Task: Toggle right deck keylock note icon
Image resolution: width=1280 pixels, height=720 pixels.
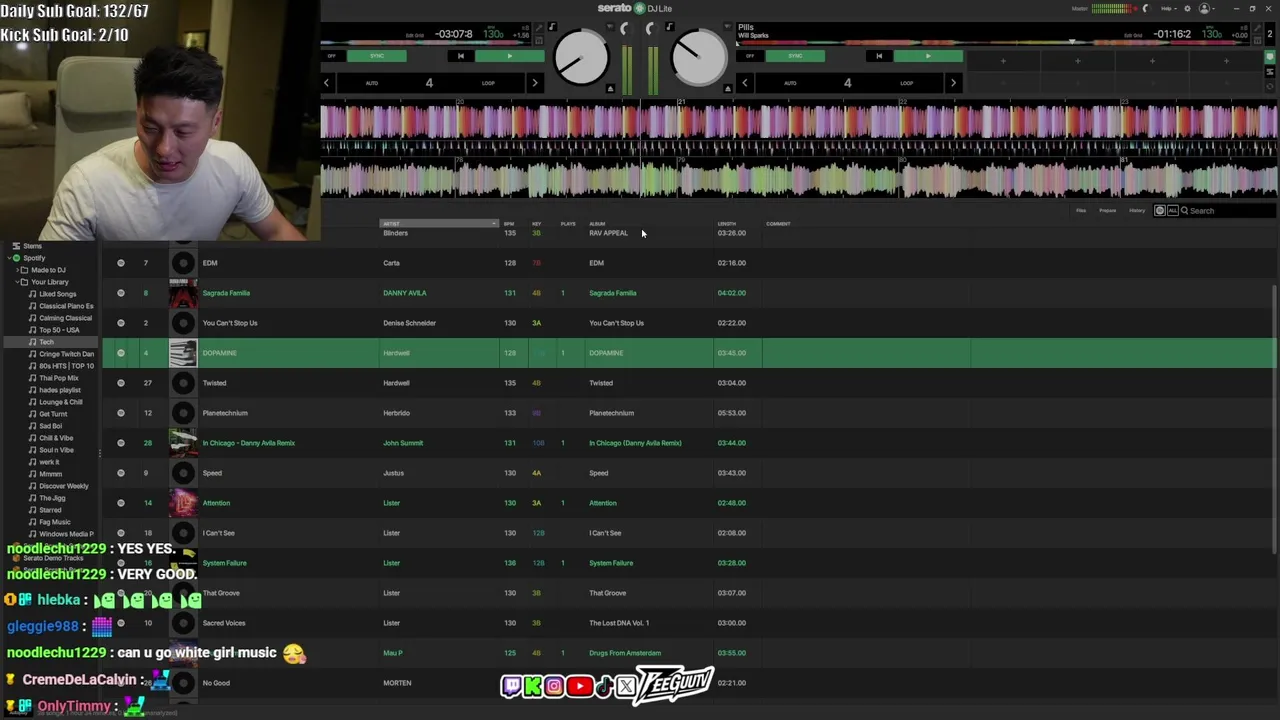Action: point(669,27)
